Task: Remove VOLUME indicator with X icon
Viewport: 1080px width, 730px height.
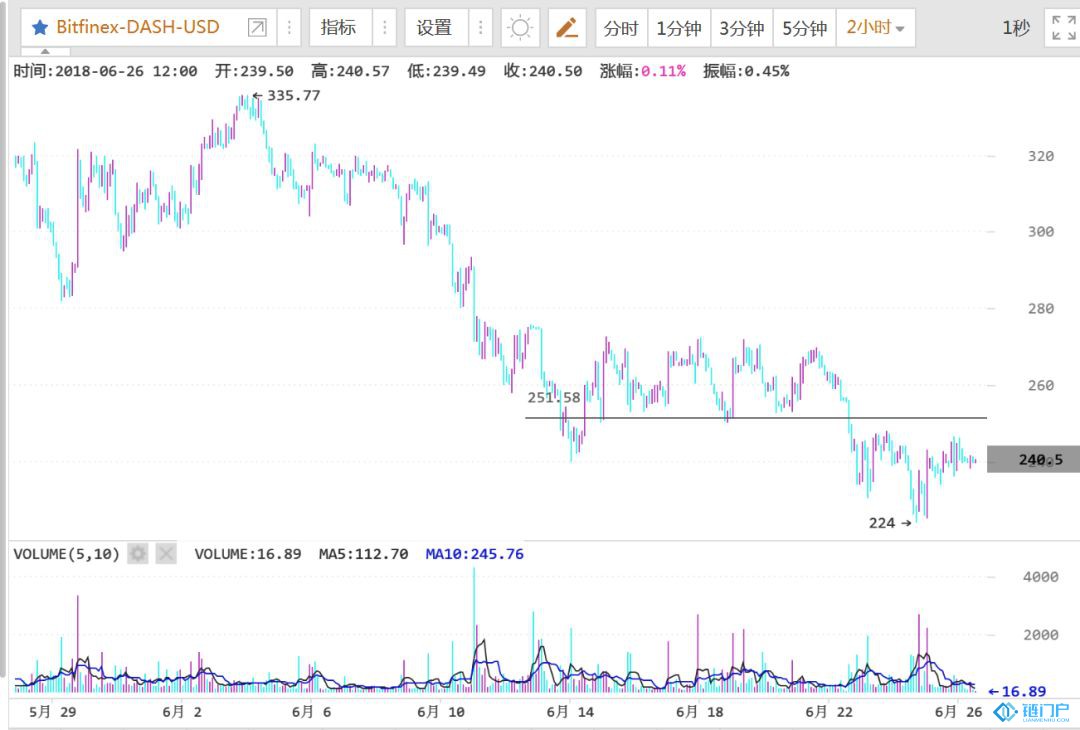Action: coord(165,554)
